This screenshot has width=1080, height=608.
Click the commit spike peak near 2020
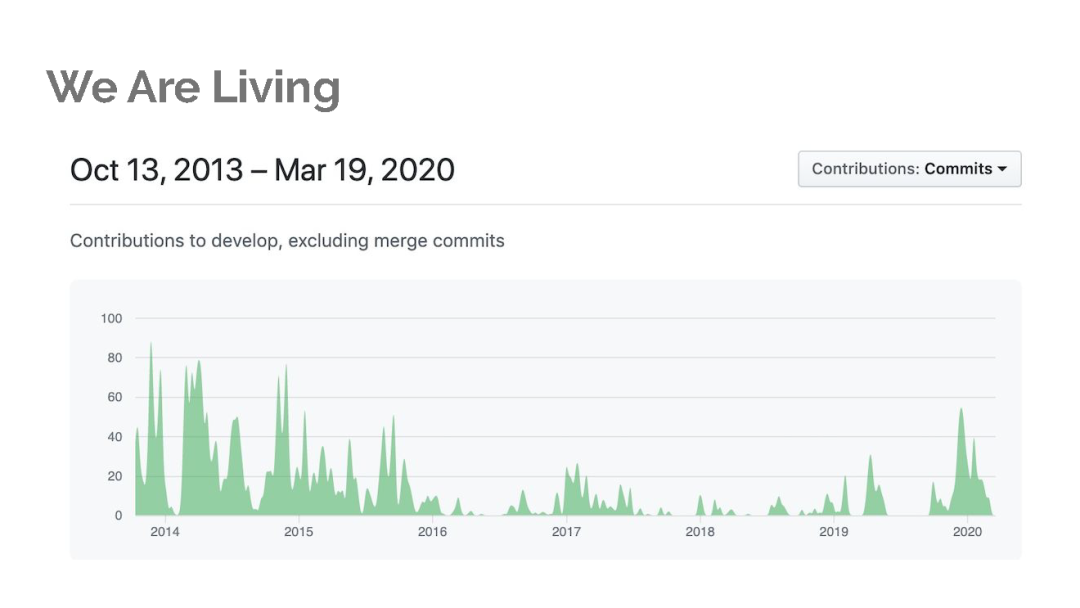[961, 410]
